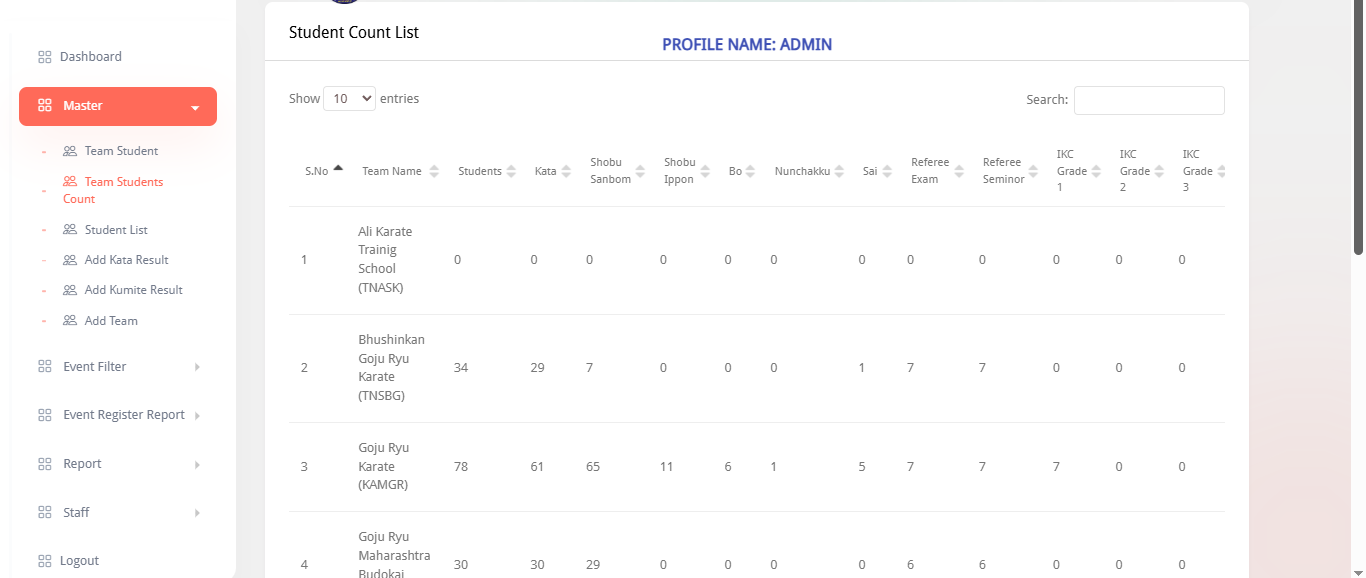The width and height of the screenshot is (1366, 578).
Task: Open the entries per page dropdown
Action: click(x=349, y=99)
